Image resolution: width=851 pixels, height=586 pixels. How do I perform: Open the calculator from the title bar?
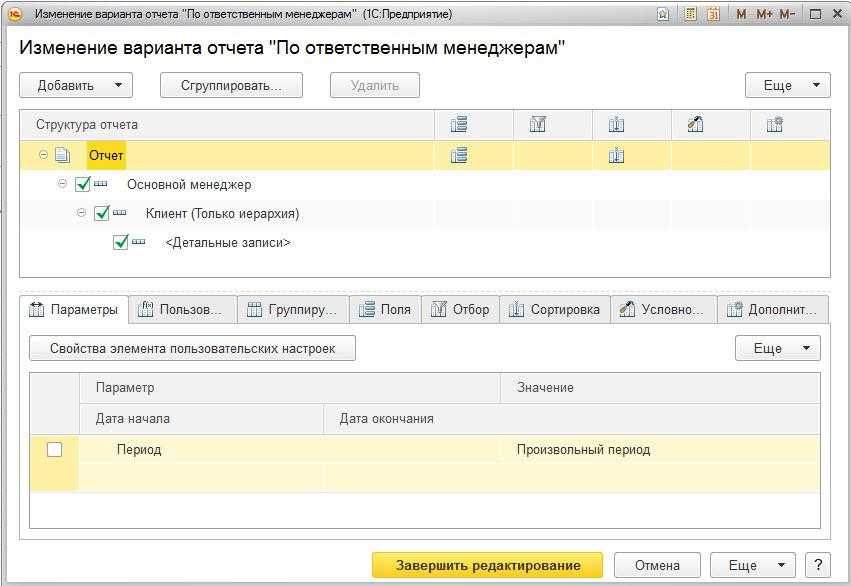[691, 14]
